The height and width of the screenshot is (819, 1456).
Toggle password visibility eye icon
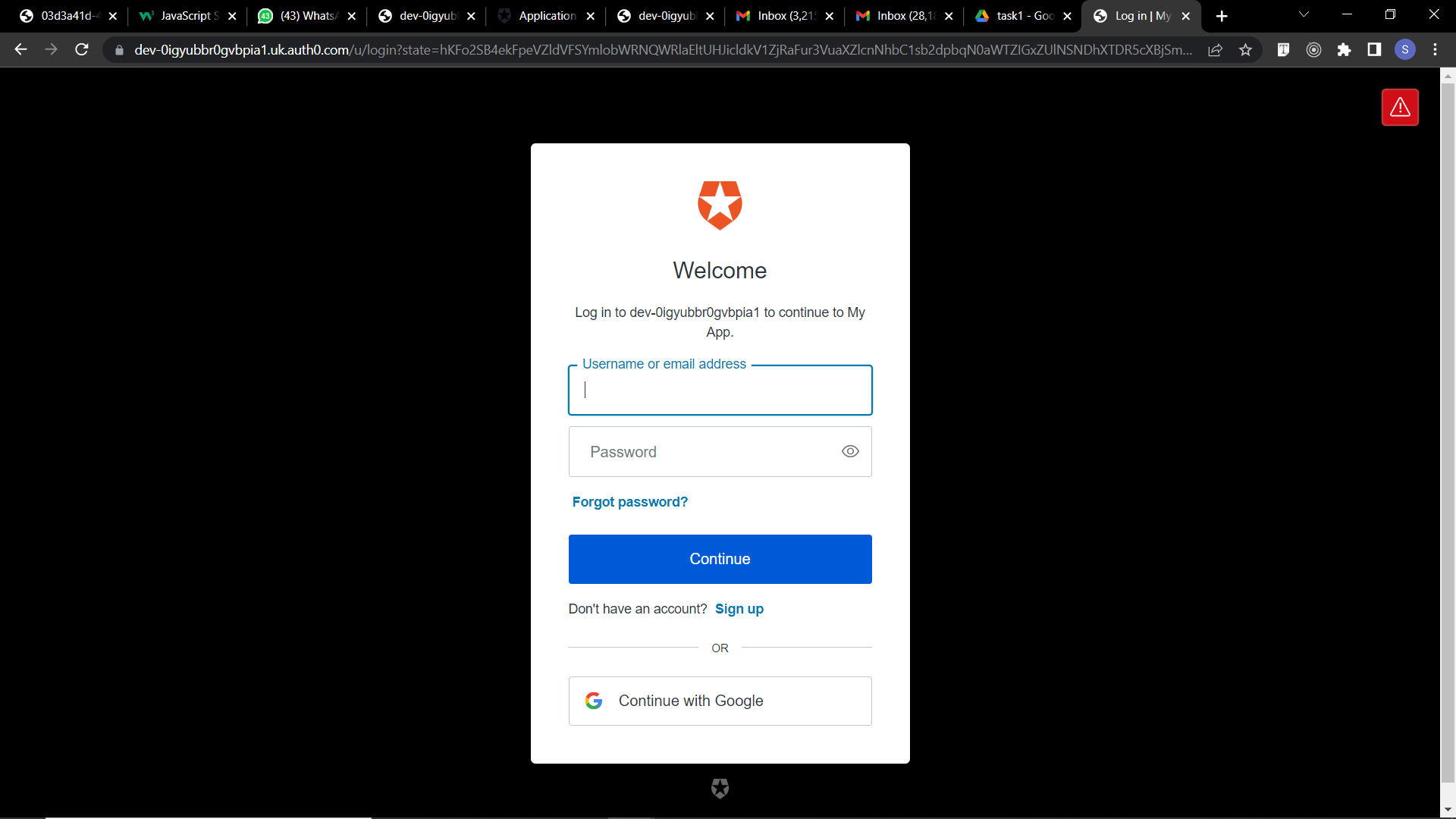pyautogui.click(x=850, y=451)
